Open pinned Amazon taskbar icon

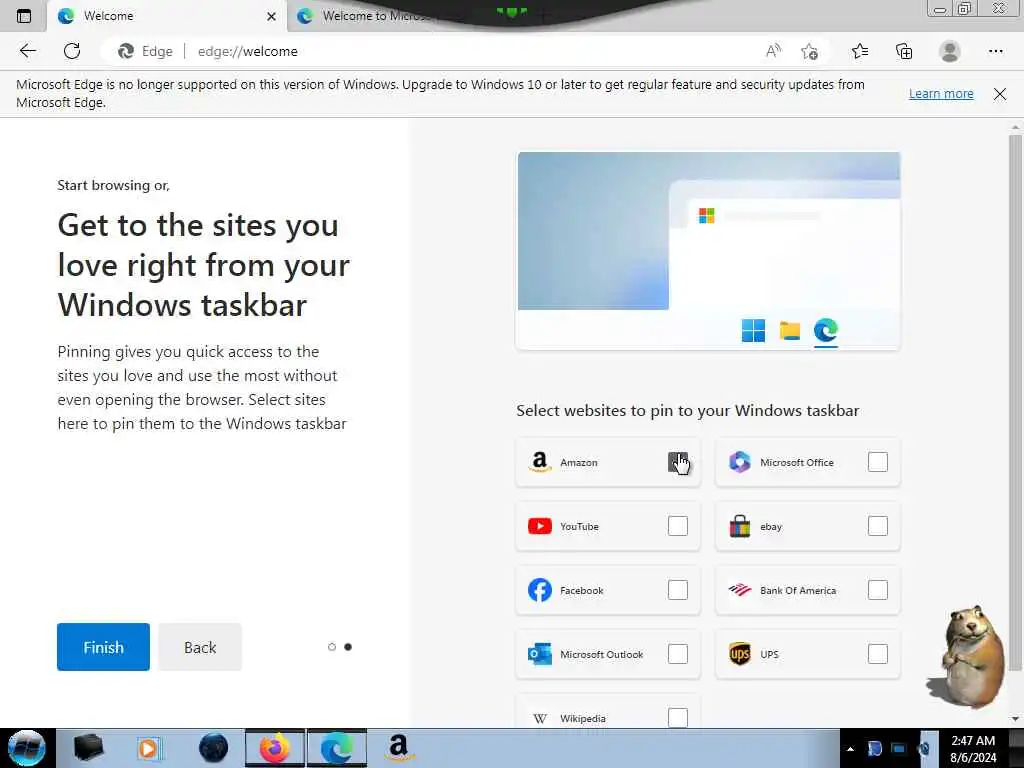coord(398,748)
